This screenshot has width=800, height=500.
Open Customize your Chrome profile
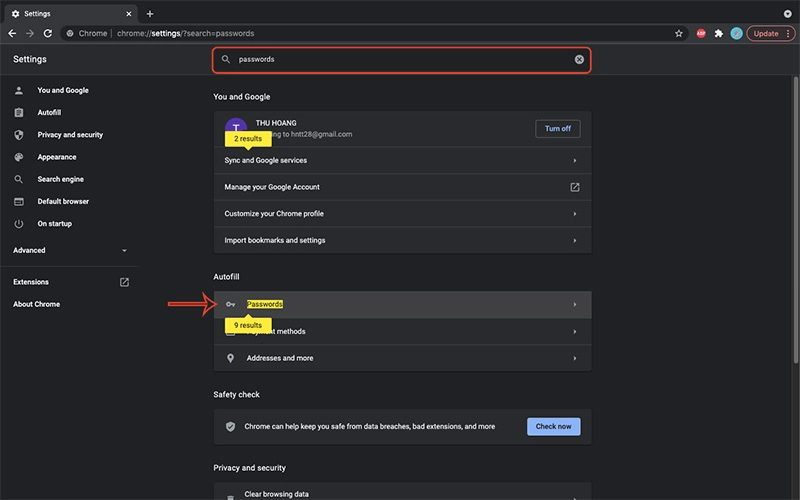[403, 214]
